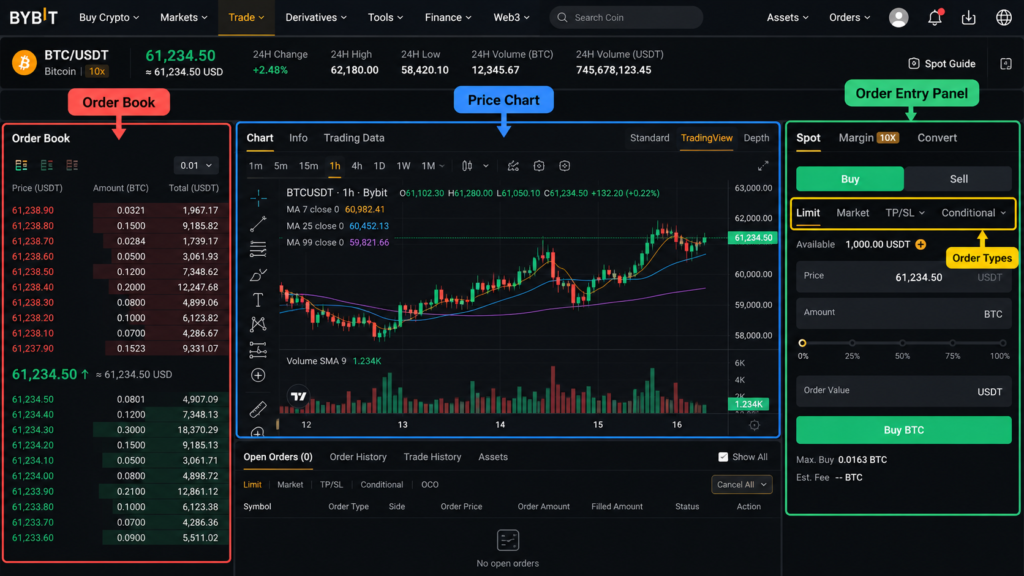
Task: Filter open orders by OCO
Action: point(430,485)
